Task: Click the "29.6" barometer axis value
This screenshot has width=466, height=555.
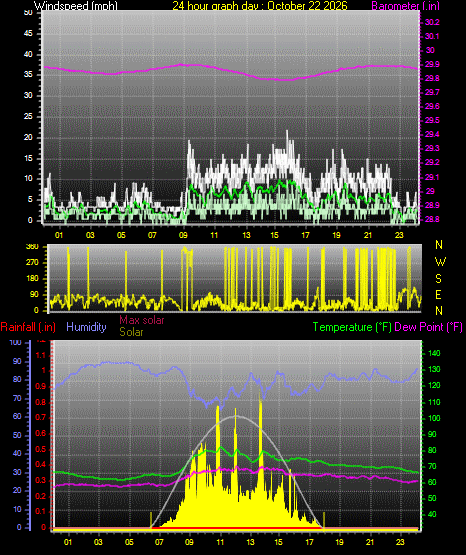Action: pos(432,106)
